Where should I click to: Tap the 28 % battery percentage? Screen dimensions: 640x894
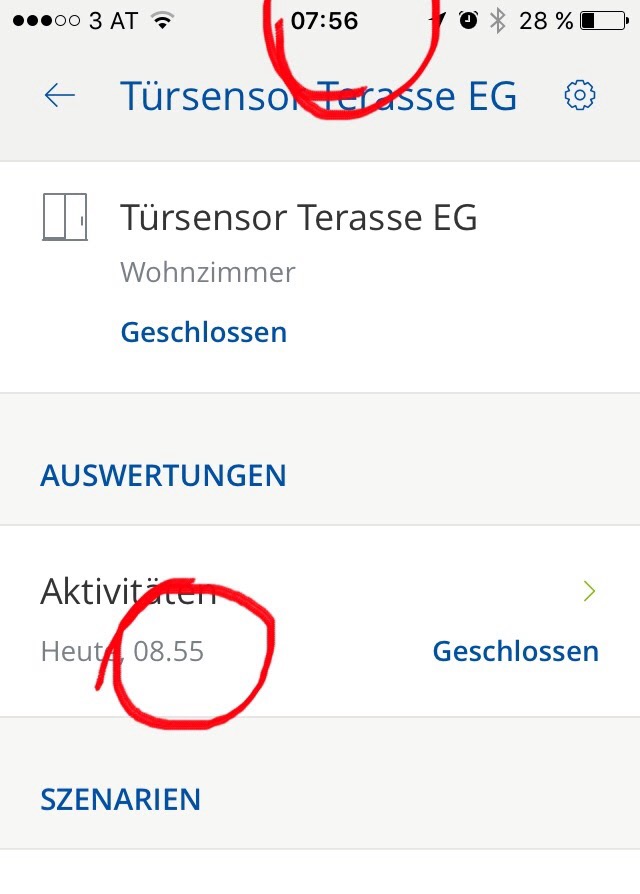click(x=544, y=20)
